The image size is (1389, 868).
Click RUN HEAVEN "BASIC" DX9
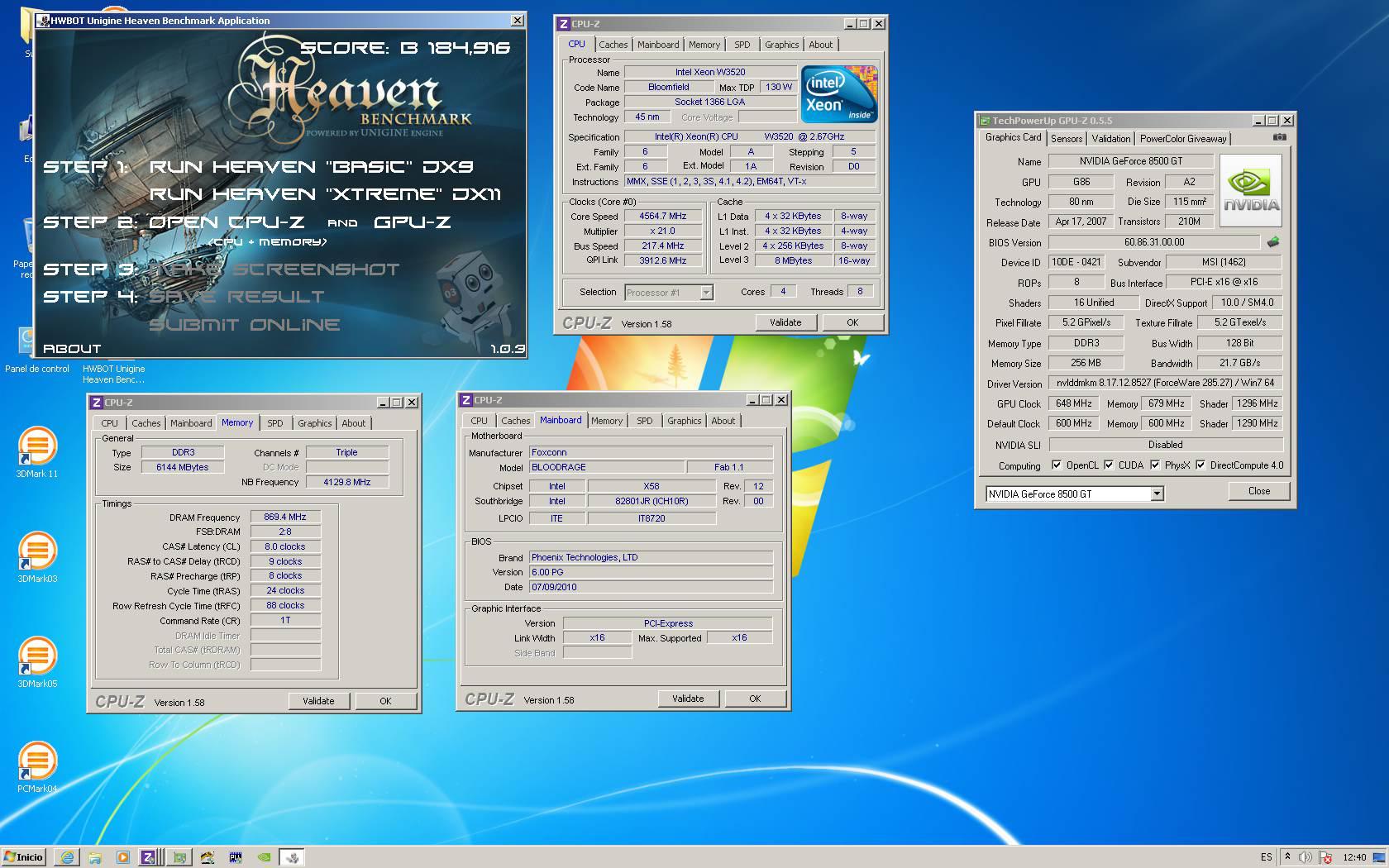[x=311, y=166]
